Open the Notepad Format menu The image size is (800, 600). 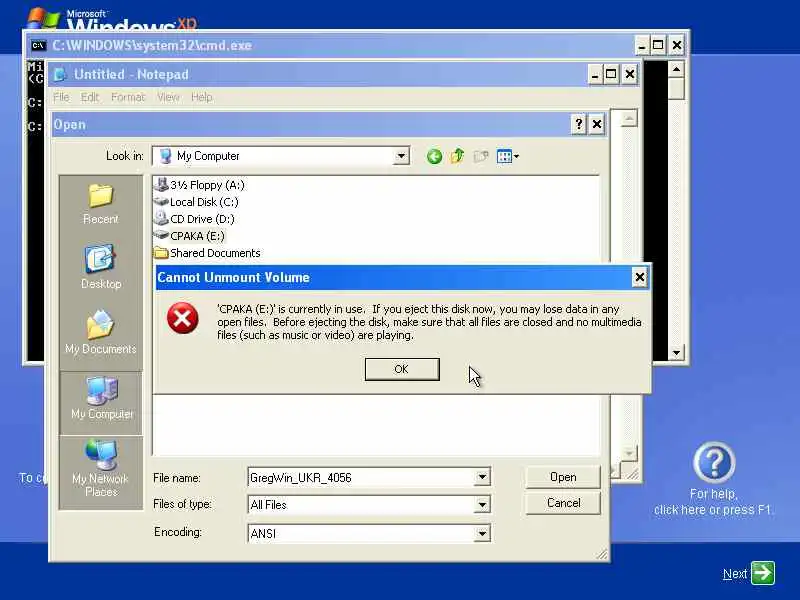coord(128,97)
